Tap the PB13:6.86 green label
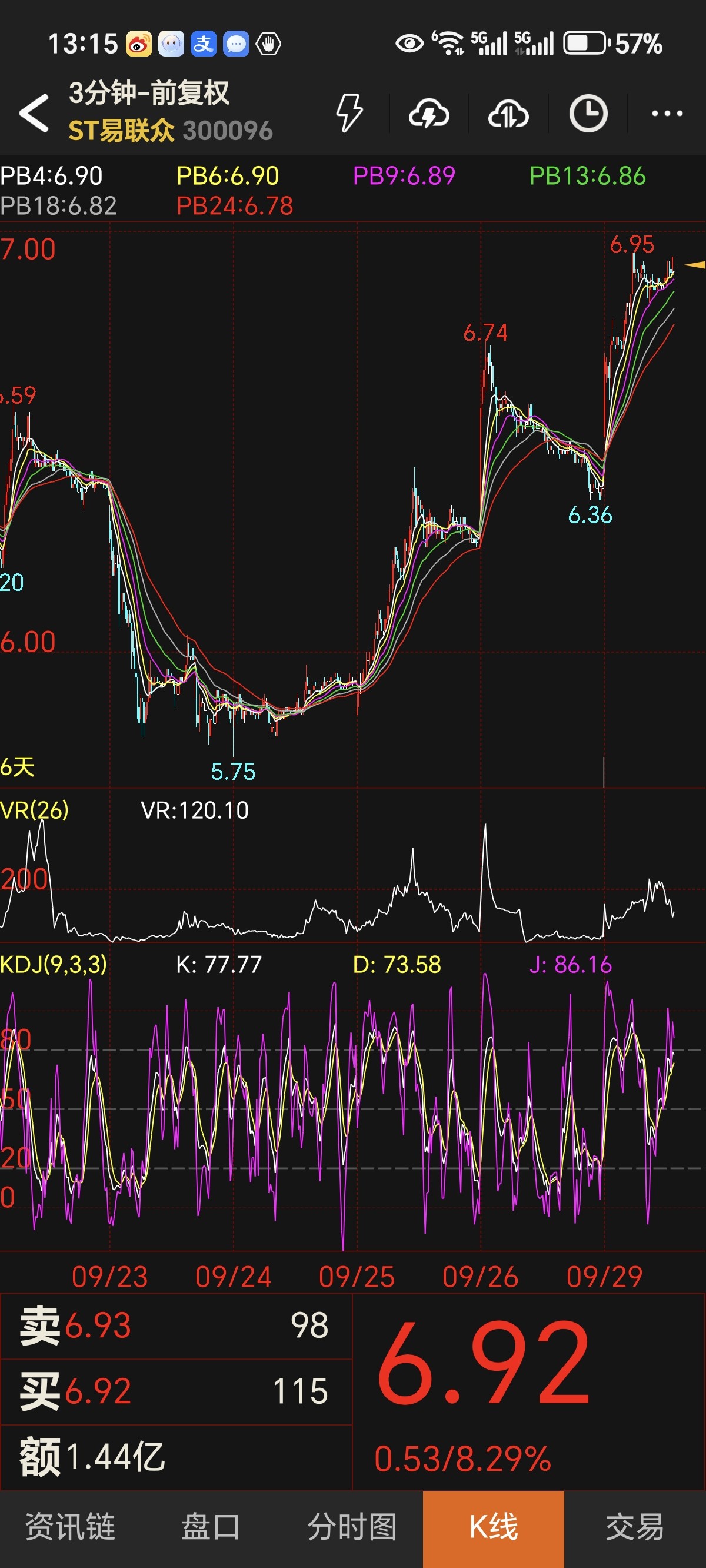The width and height of the screenshot is (706, 1568). pos(587,176)
